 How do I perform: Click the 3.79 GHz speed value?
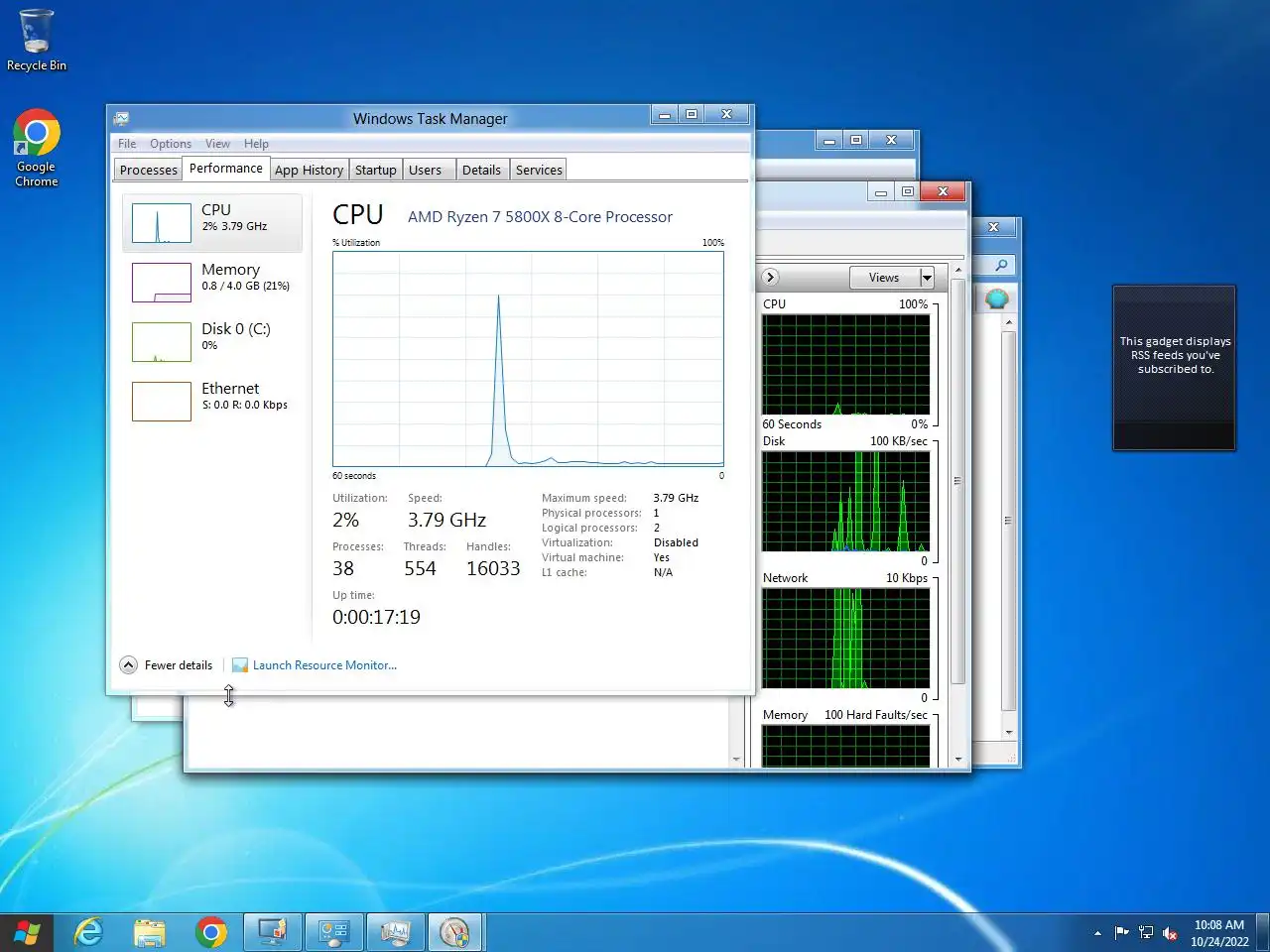(x=446, y=520)
